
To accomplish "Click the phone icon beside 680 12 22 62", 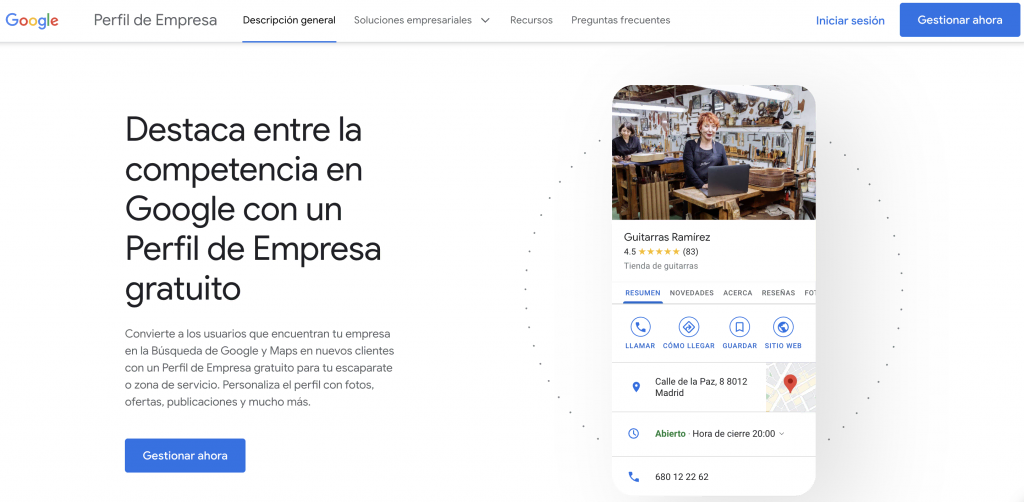I will point(633,477).
